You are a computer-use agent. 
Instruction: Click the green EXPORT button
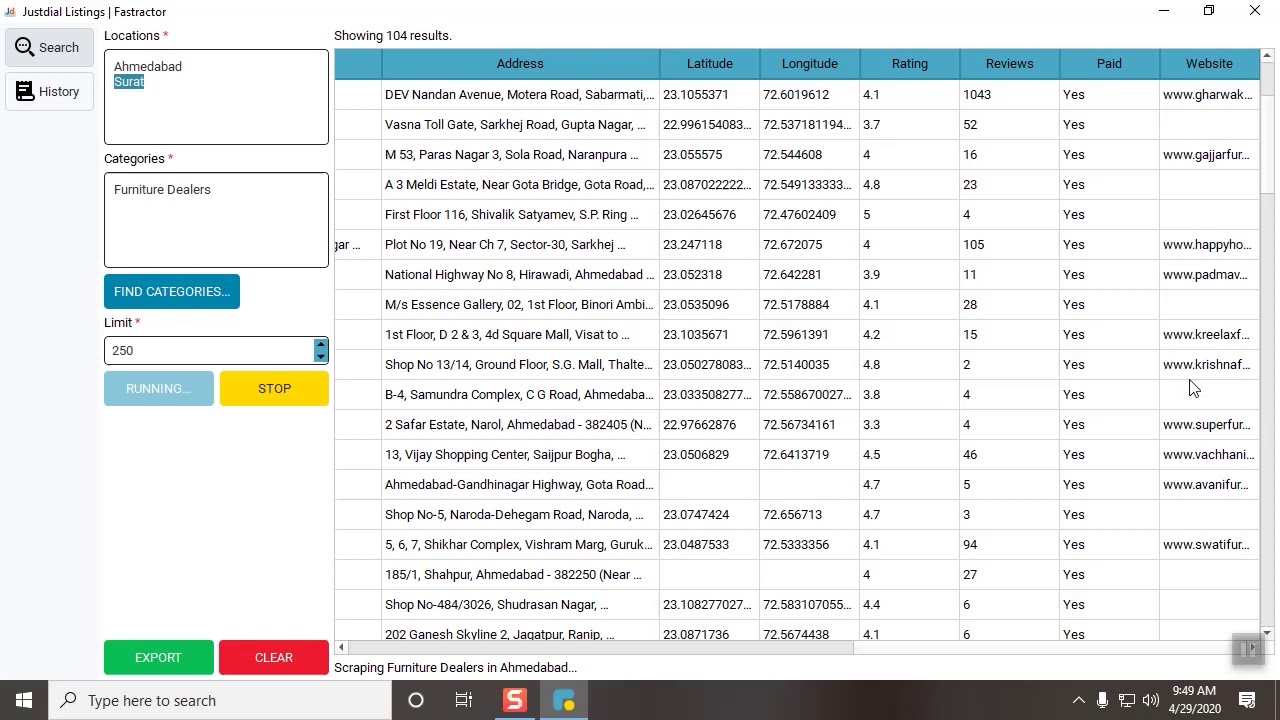click(159, 657)
